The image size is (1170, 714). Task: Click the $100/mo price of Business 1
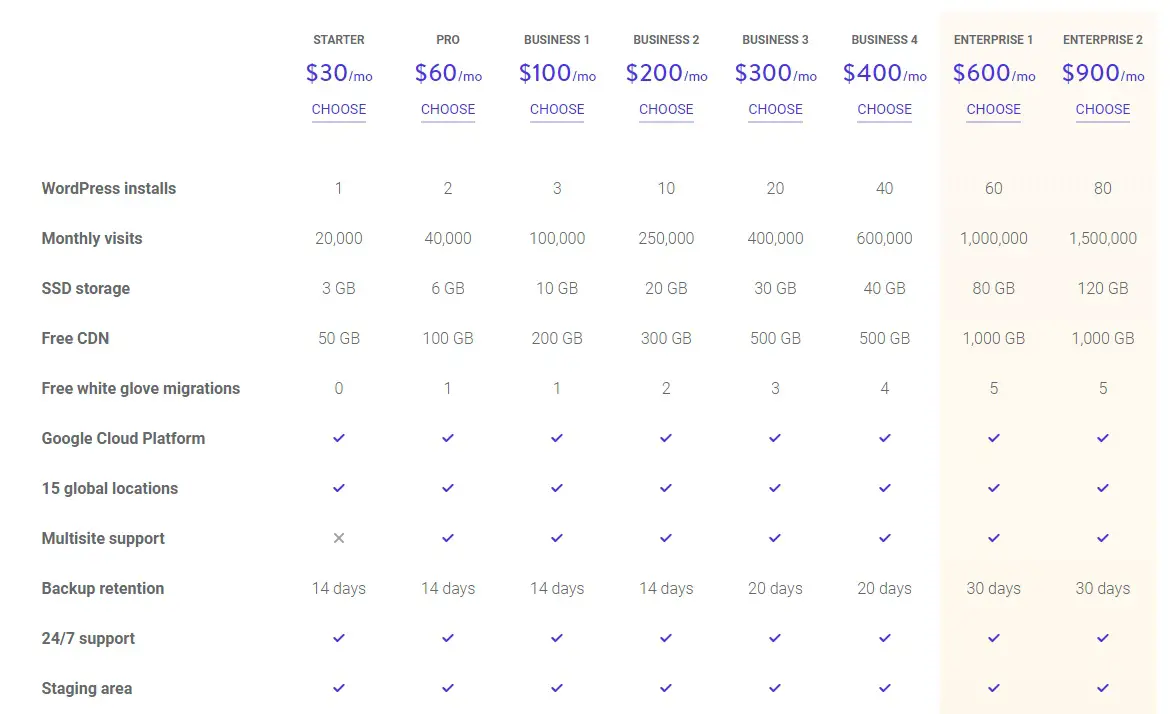[x=557, y=73]
